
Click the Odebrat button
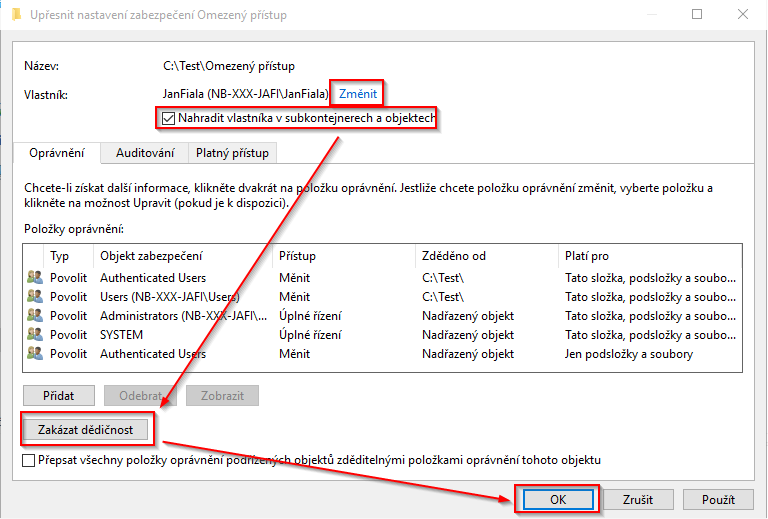140,396
